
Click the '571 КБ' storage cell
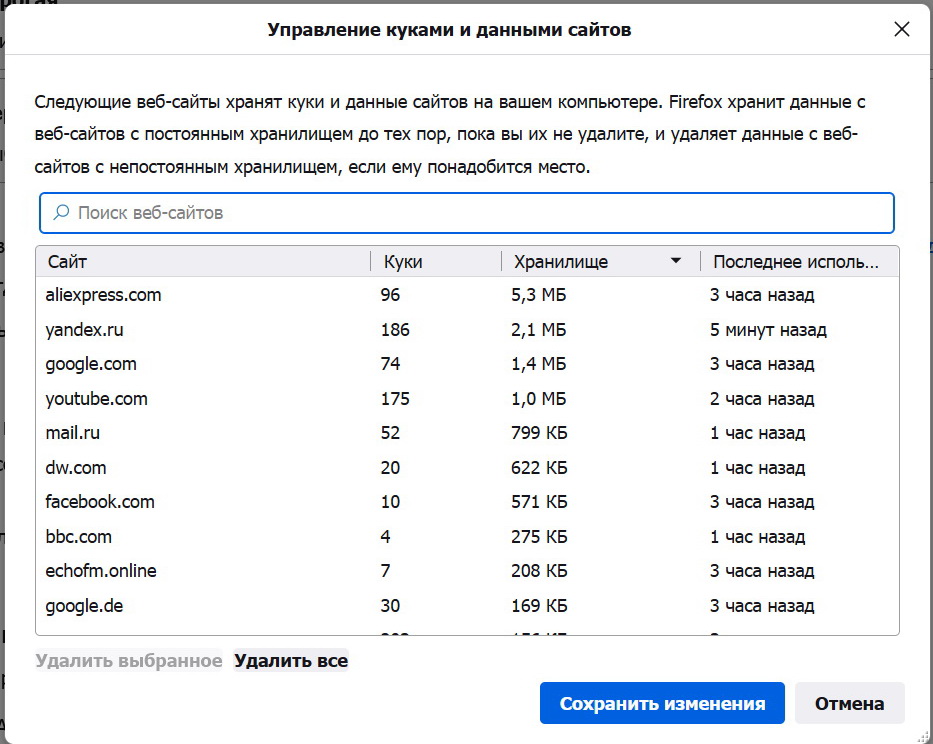(539, 502)
